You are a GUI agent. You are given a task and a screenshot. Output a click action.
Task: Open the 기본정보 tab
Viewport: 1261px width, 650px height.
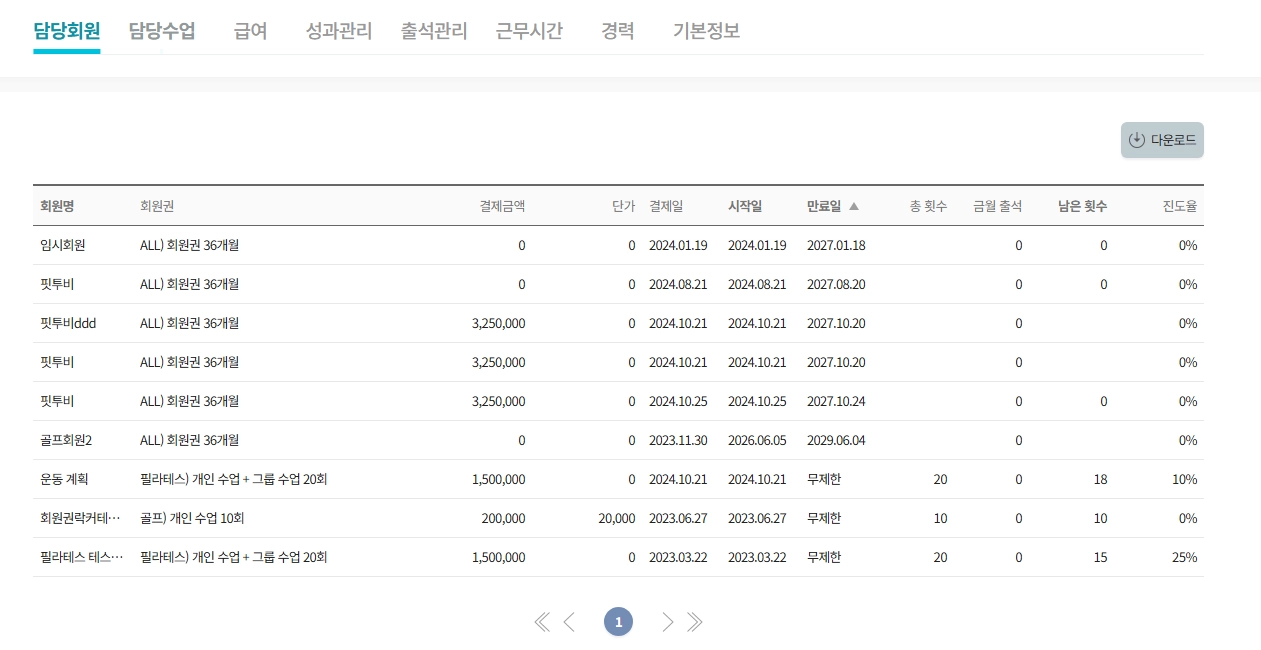[707, 31]
